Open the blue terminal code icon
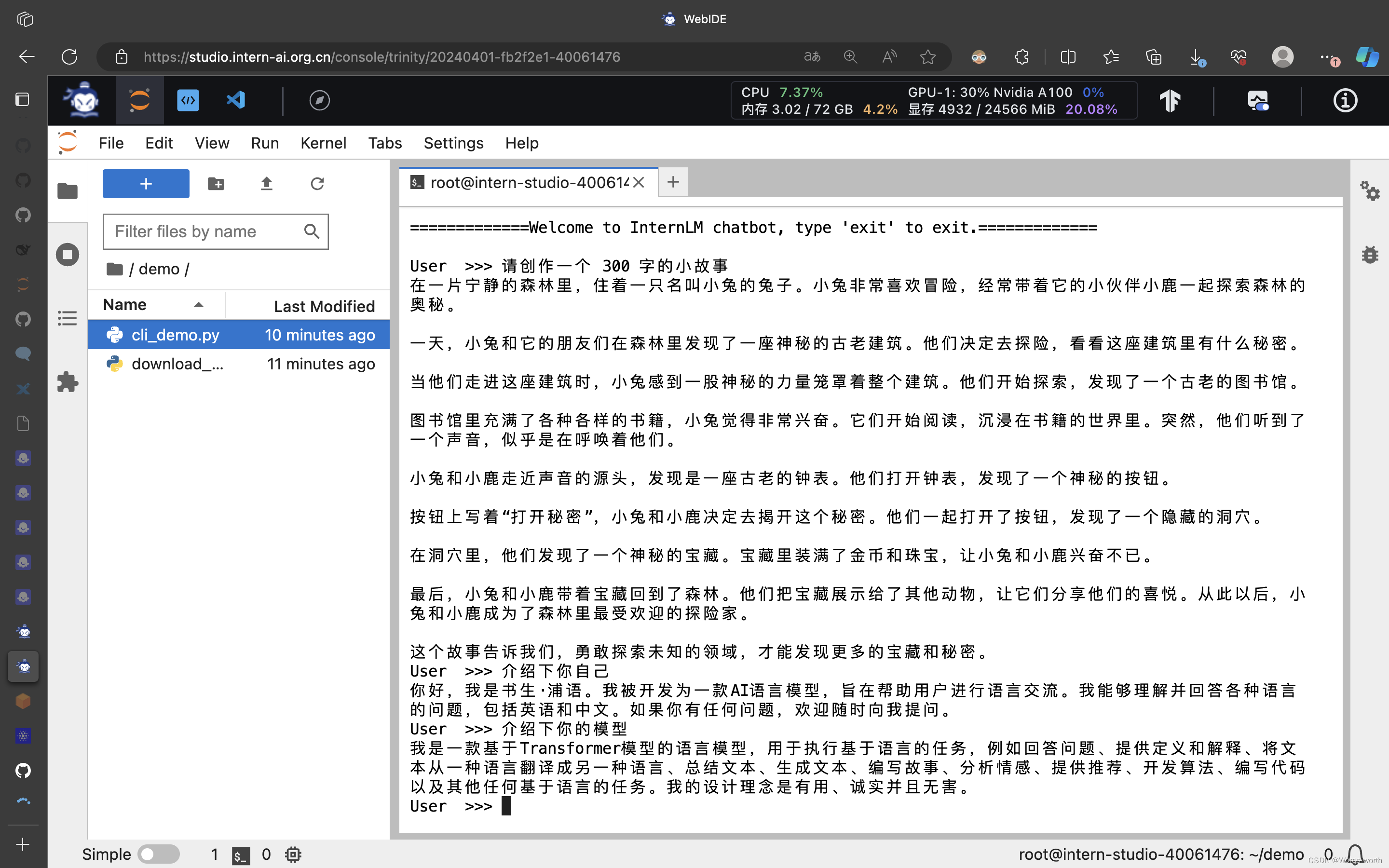 (x=188, y=100)
